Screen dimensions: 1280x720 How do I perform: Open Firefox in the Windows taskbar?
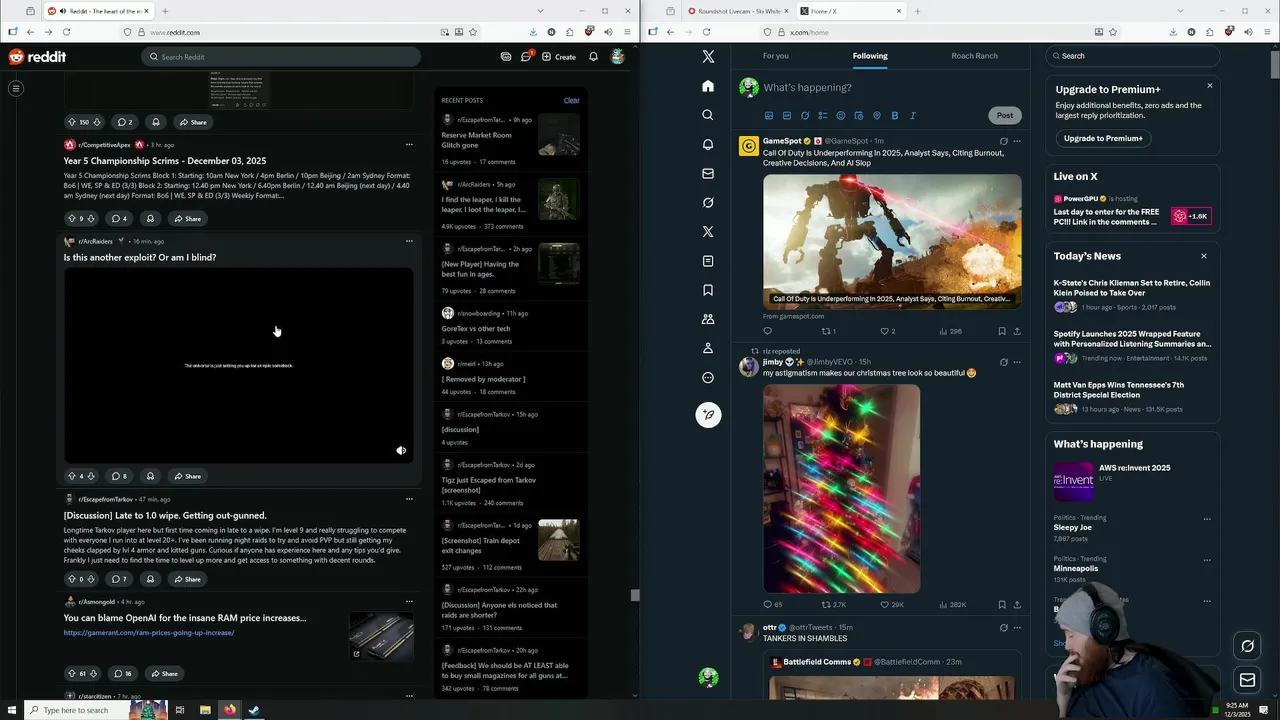[x=229, y=710]
